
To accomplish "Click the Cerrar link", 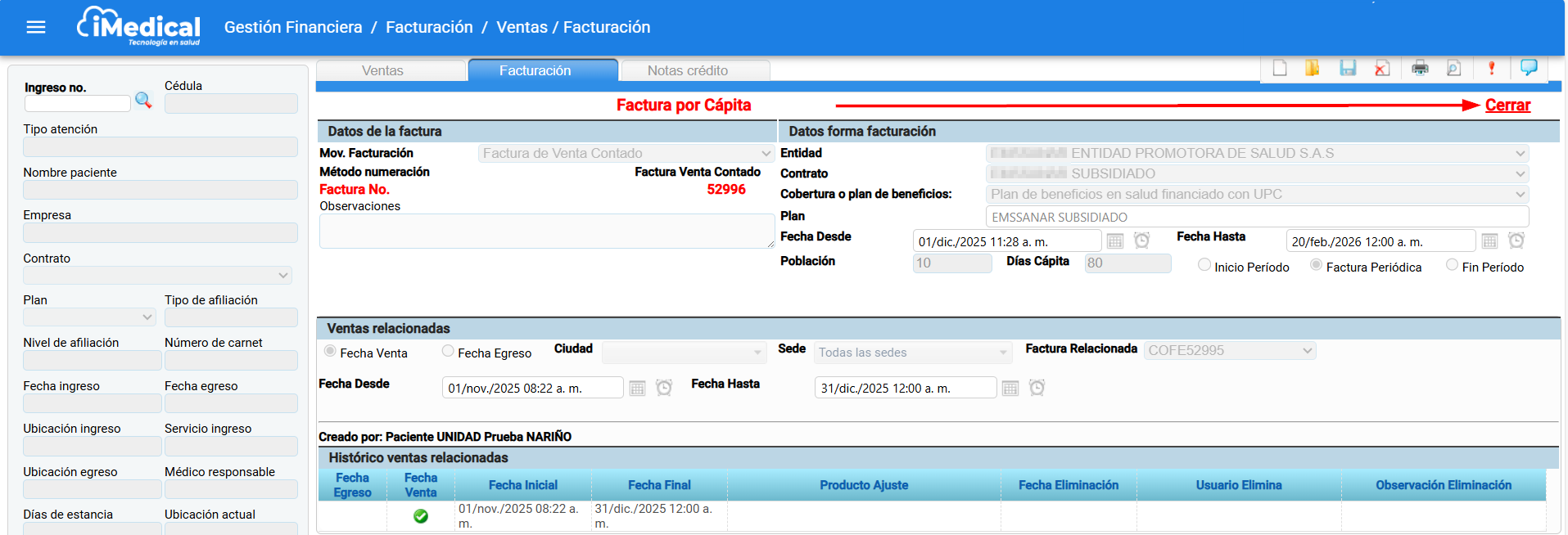I will (1507, 106).
